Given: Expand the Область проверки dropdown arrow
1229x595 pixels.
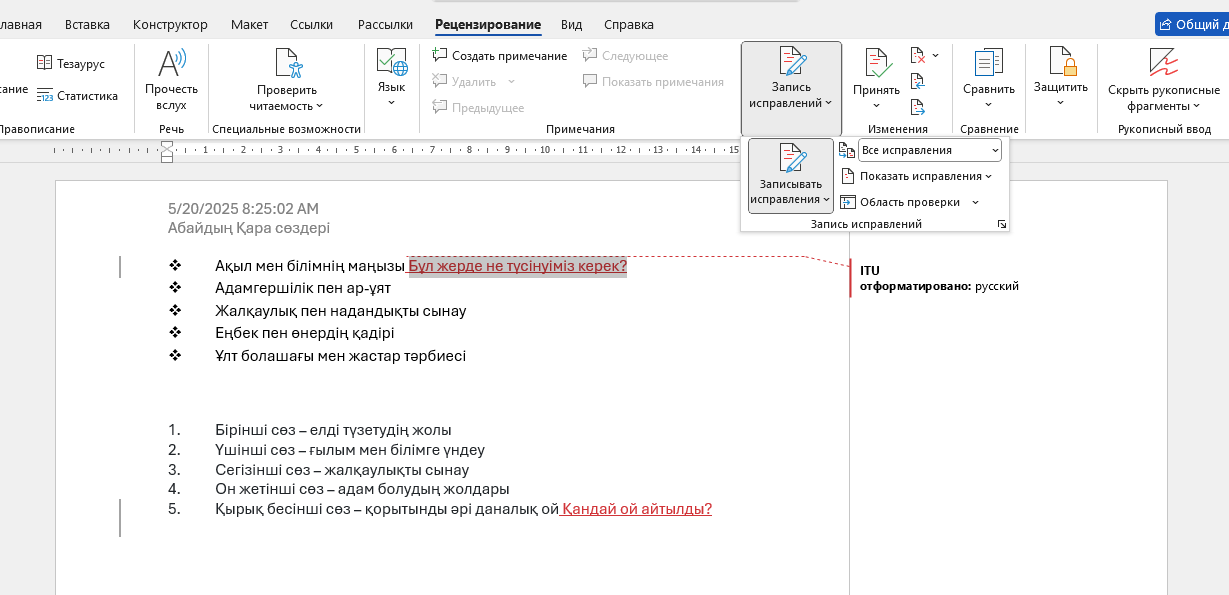Looking at the screenshot, I should click(x=975, y=202).
